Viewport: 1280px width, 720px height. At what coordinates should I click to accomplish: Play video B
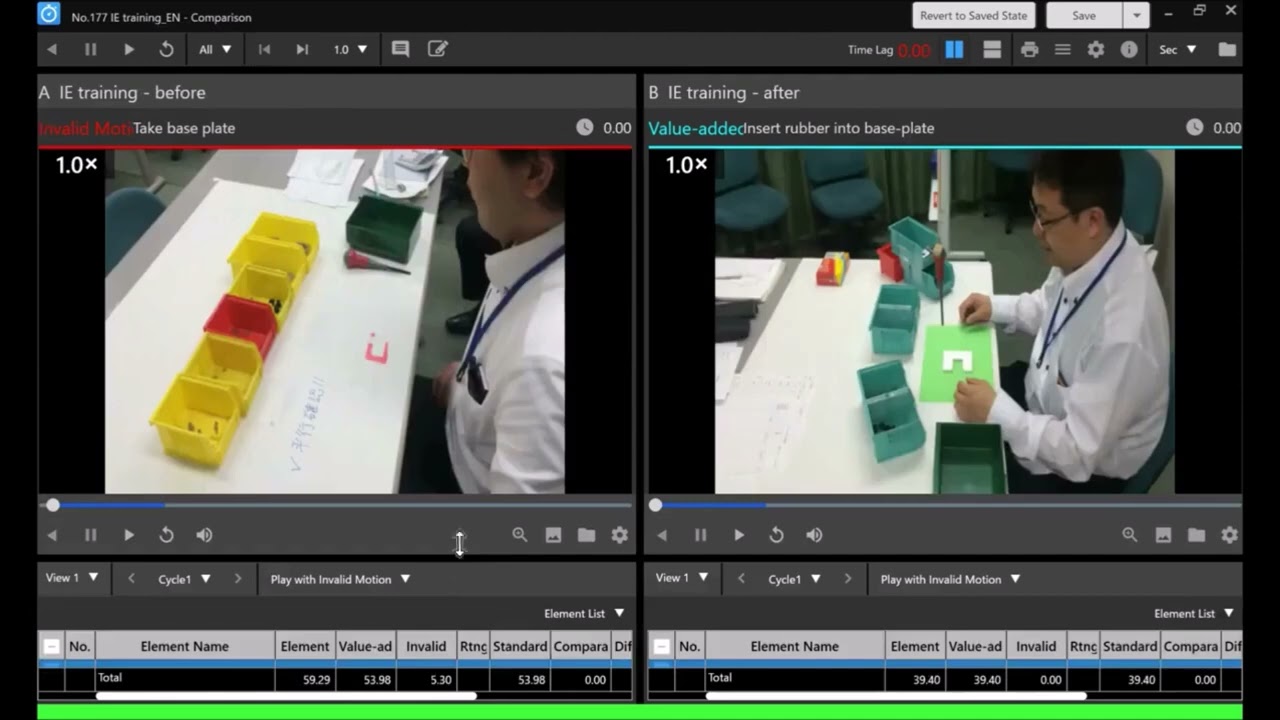point(738,535)
